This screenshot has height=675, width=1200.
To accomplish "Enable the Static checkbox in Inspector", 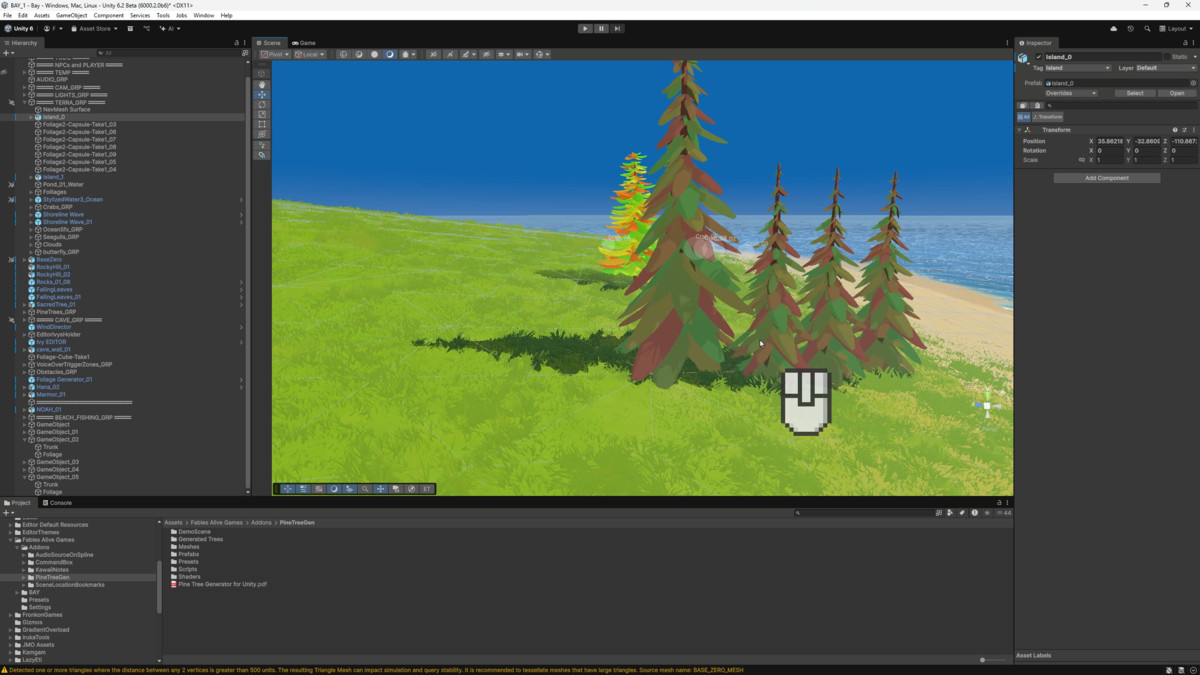I will coord(1168,57).
